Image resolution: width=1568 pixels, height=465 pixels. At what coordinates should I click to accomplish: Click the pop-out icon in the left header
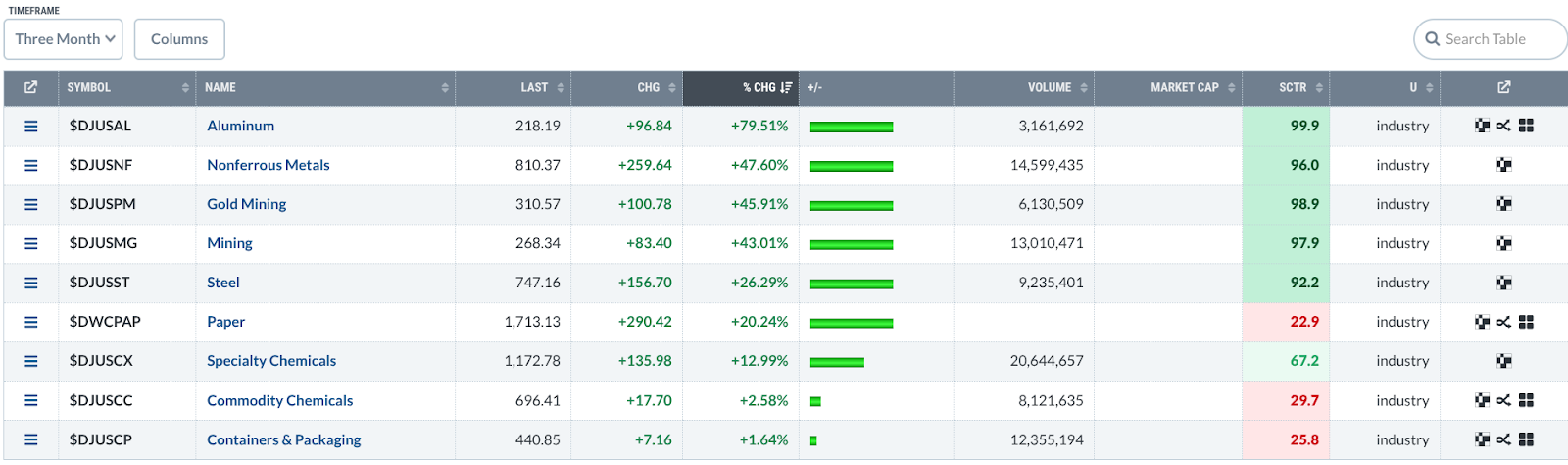tap(30, 88)
